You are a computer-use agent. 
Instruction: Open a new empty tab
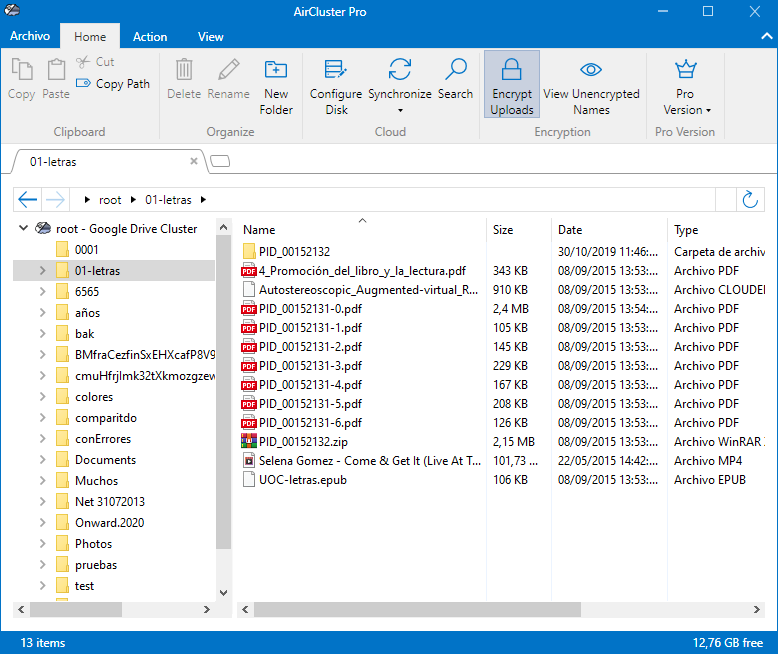[221, 161]
